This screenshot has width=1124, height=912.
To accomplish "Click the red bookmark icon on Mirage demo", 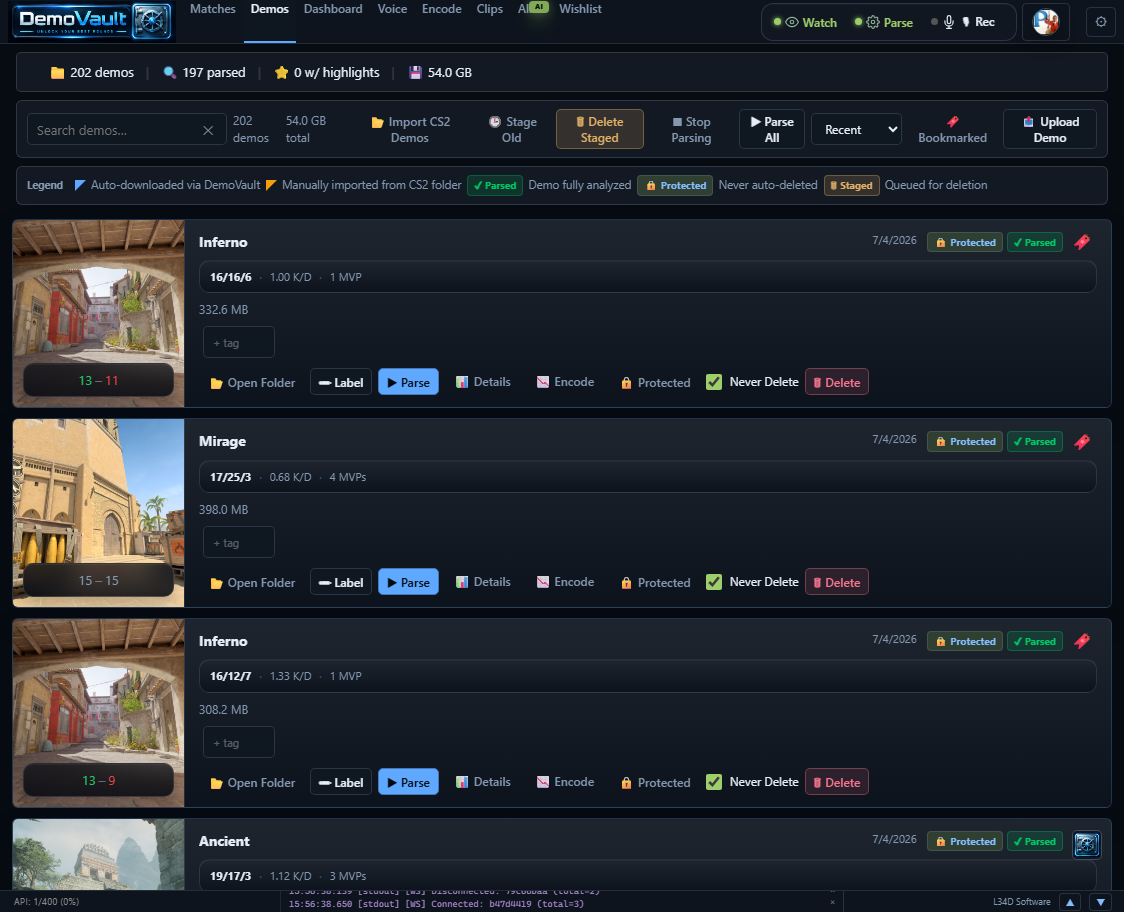I will [x=1082, y=442].
